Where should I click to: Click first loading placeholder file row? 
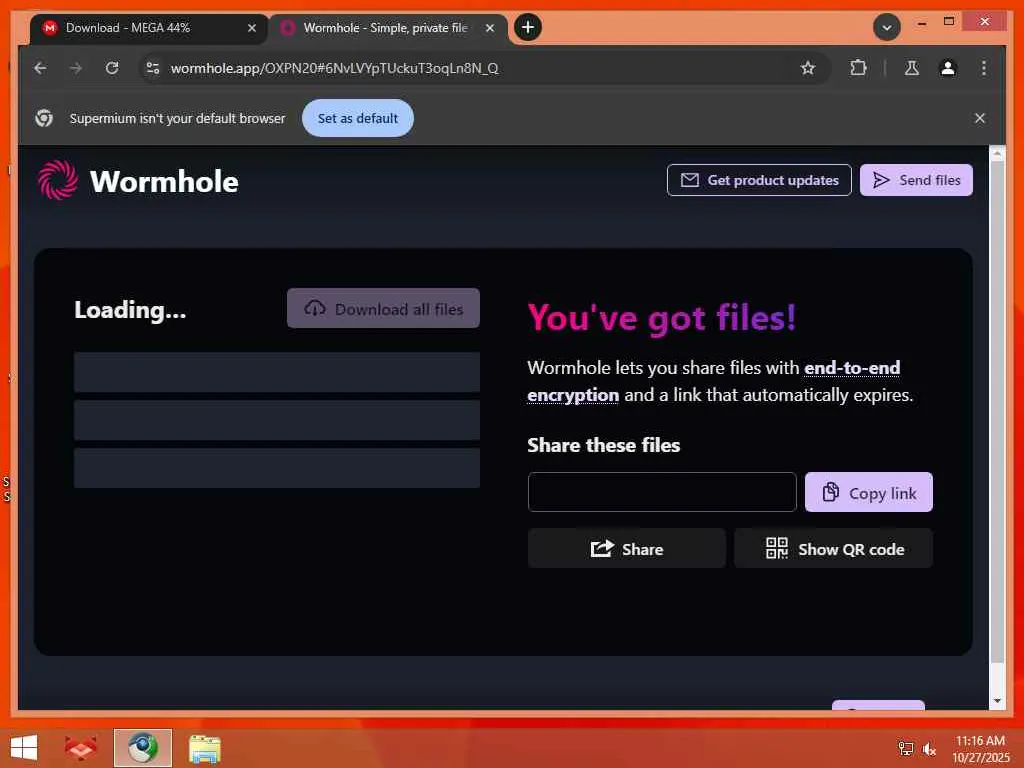pos(277,372)
